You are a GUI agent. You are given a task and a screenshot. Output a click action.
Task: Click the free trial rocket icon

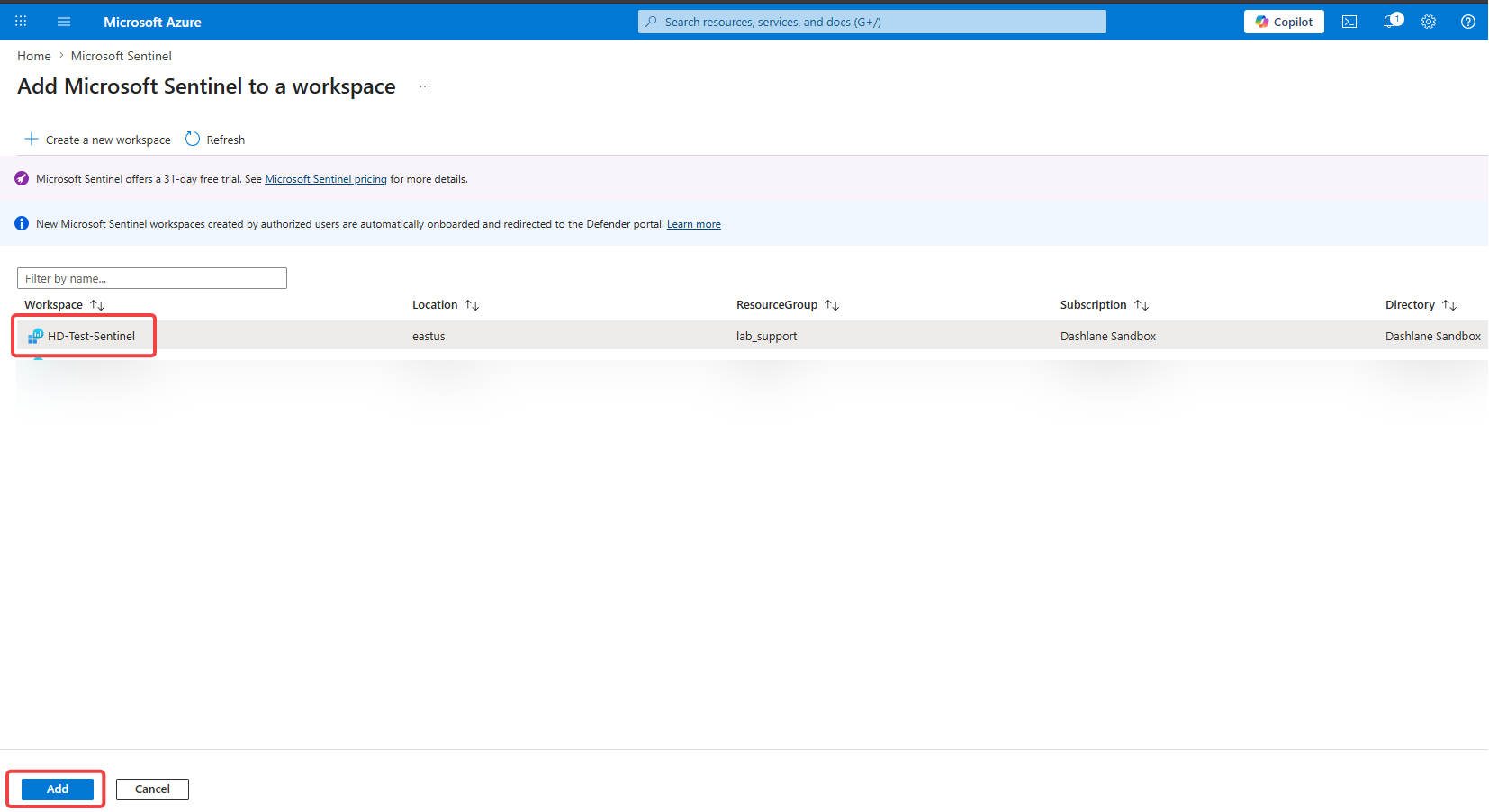tap(22, 179)
